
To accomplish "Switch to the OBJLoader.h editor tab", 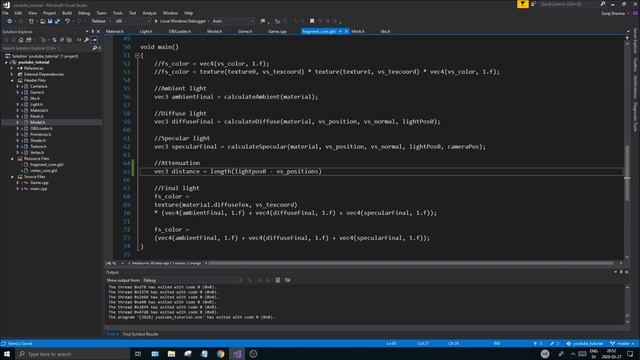I will tap(180, 31).
